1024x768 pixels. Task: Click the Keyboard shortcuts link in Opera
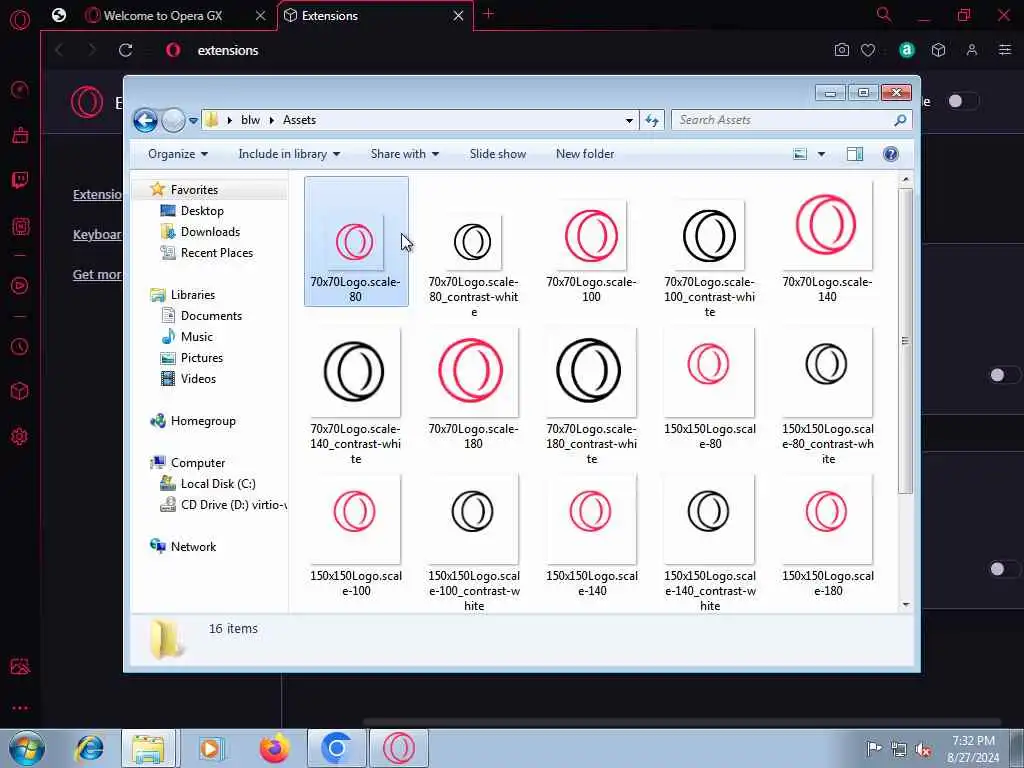point(97,234)
